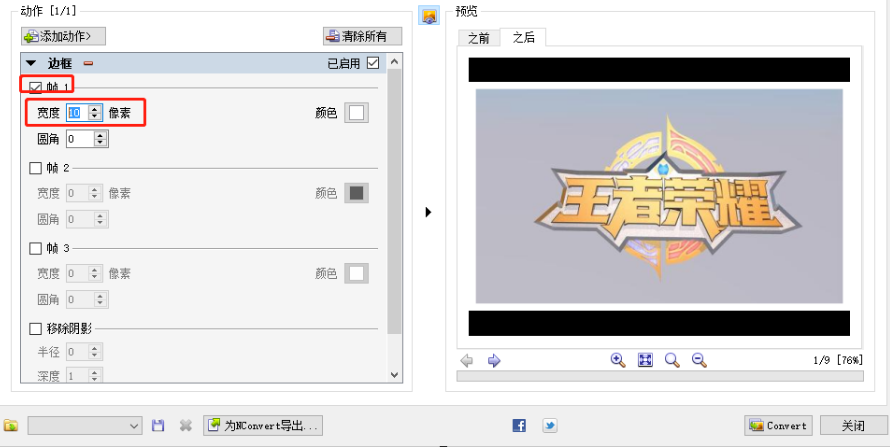890x447 pixels.
Task: Click the zoom out magnifier icon
Action: pos(699,360)
